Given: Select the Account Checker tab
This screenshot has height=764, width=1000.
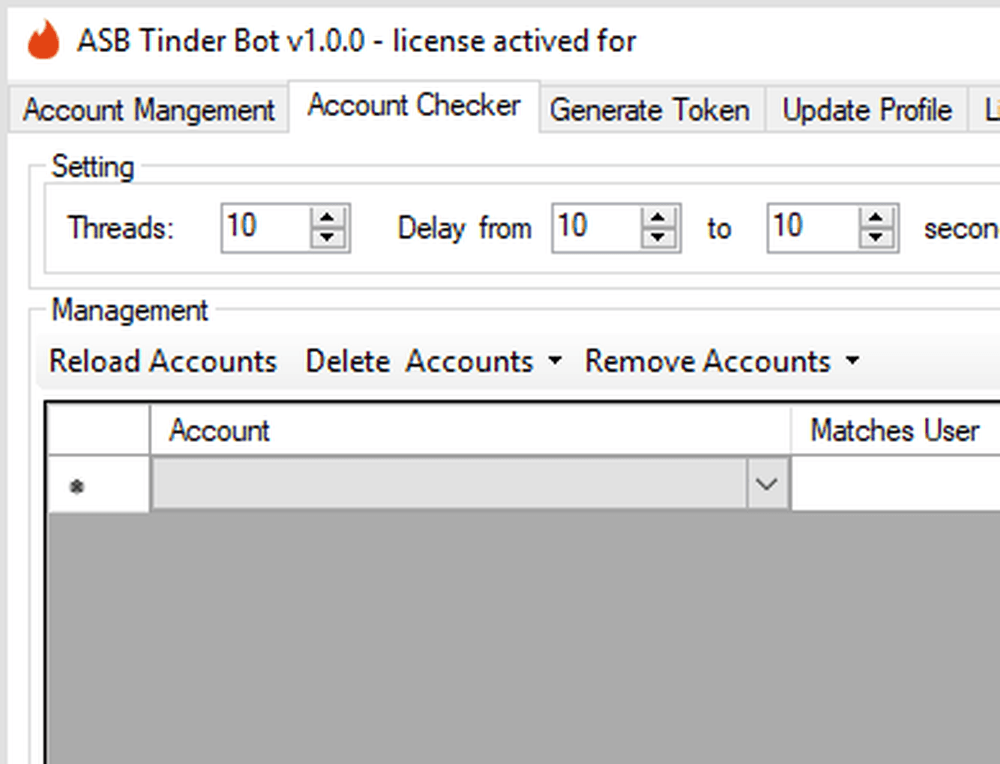Looking at the screenshot, I should click(x=414, y=106).
